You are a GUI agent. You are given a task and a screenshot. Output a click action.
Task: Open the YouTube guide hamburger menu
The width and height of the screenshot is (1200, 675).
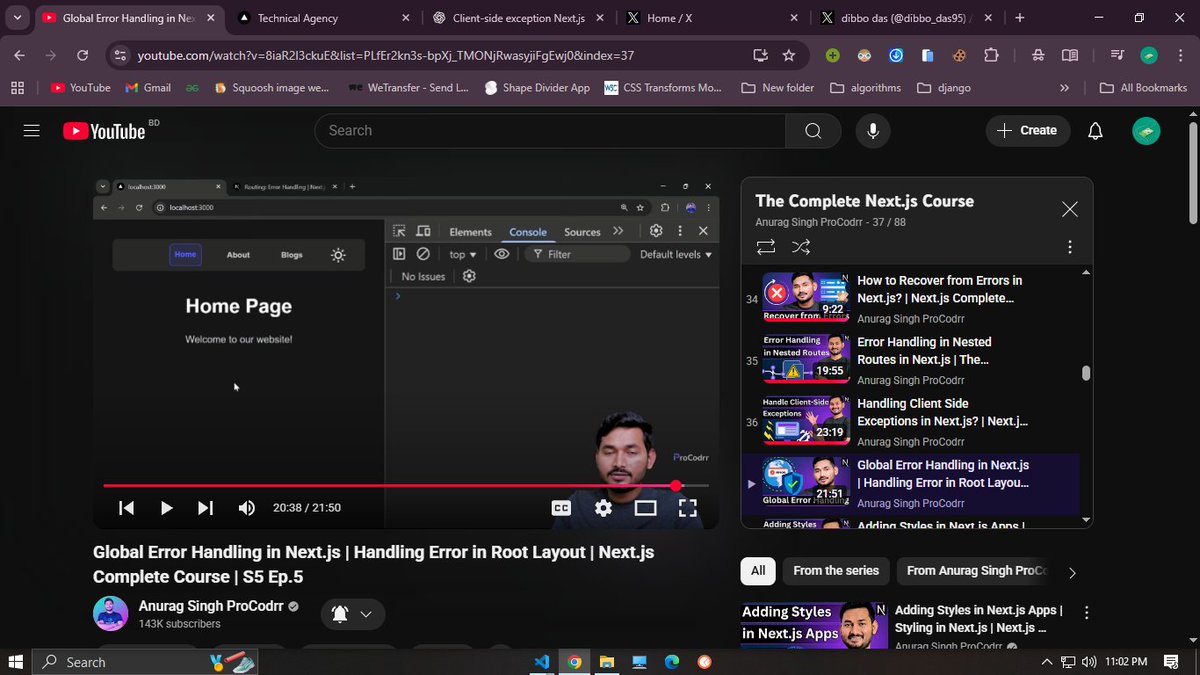[32, 130]
